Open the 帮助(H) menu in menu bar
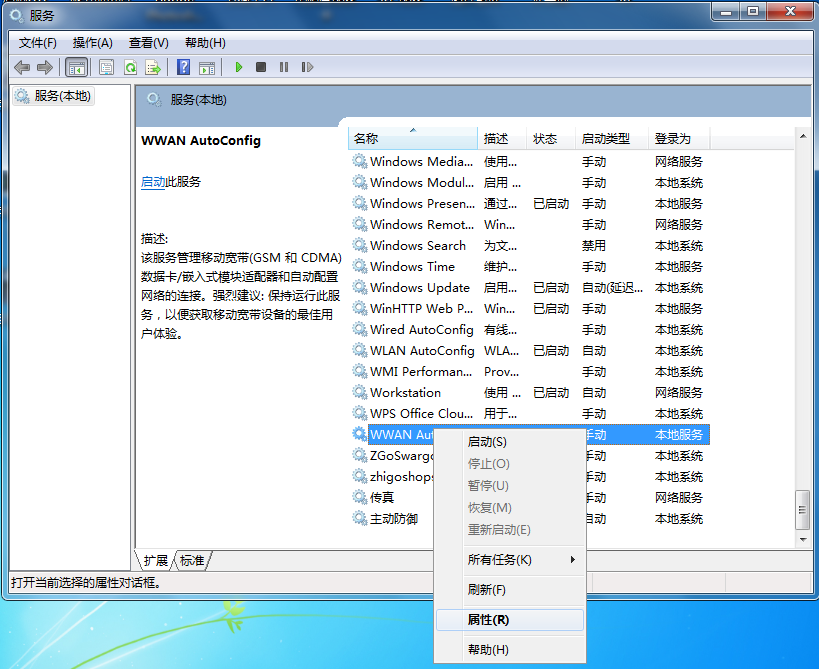The width and height of the screenshot is (819, 669). click(205, 43)
